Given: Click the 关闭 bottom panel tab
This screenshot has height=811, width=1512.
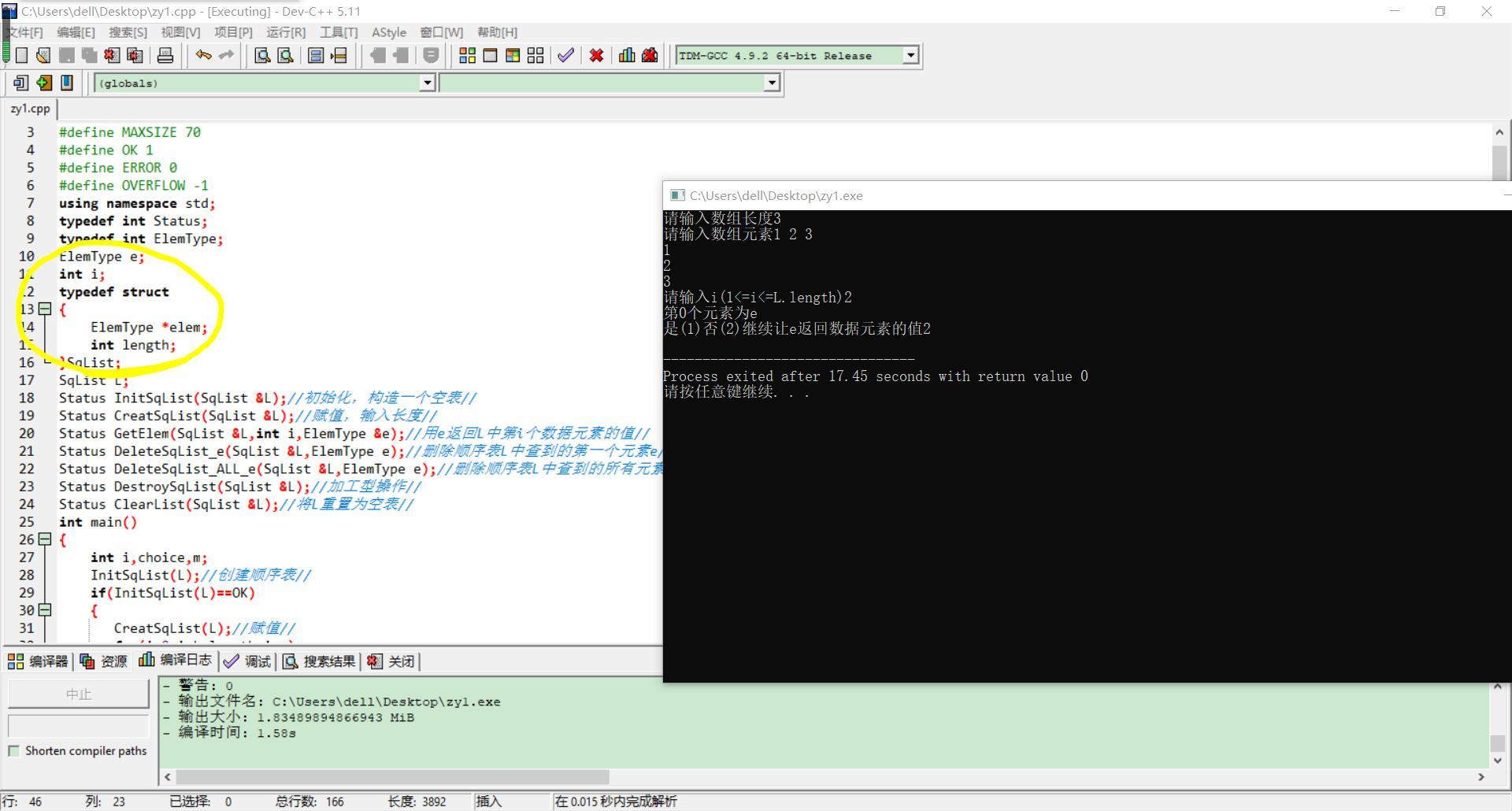Looking at the screenshot, I should (x=391, y=661).
